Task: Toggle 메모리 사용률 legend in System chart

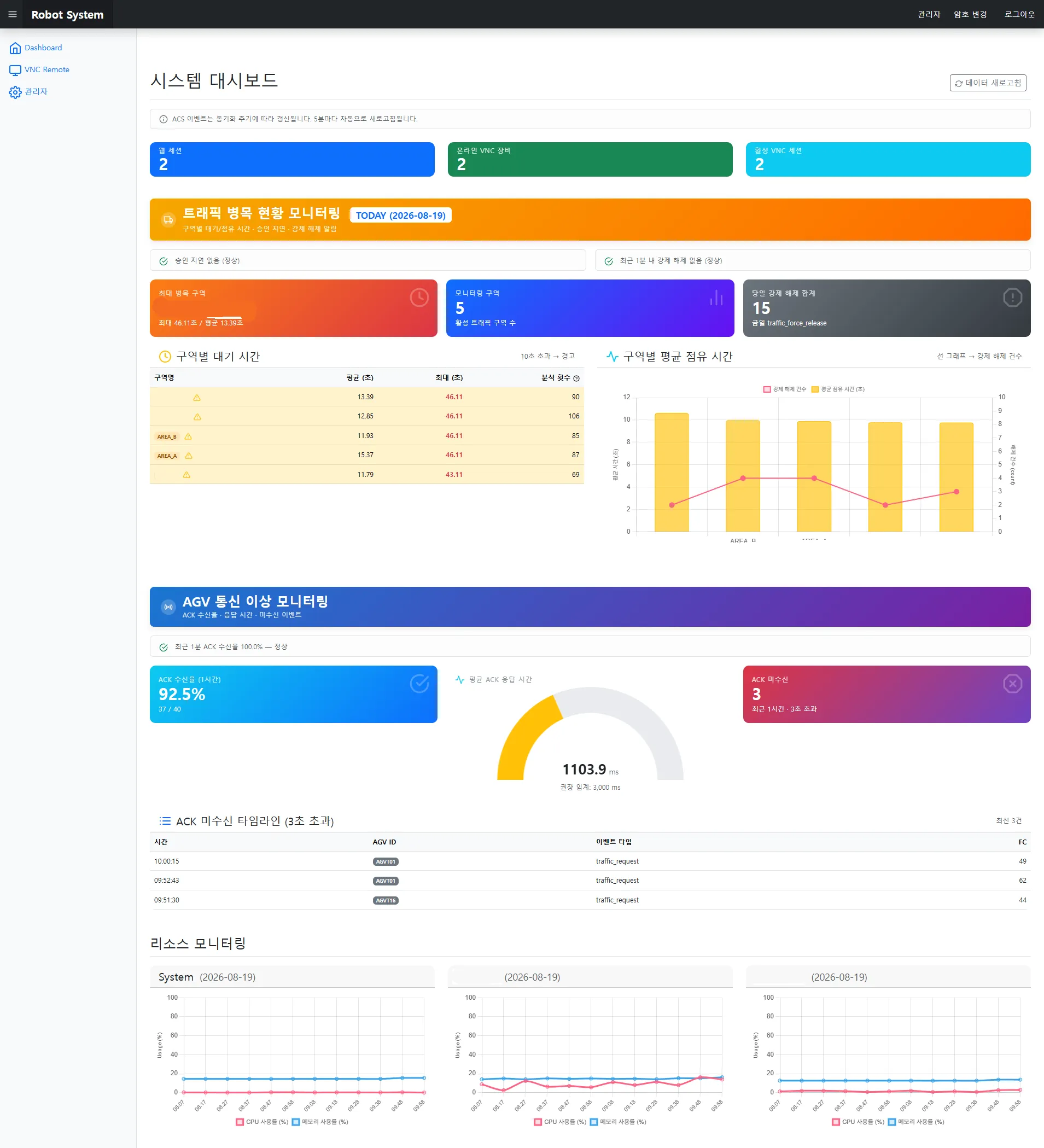Action: tap(320, 1122)
